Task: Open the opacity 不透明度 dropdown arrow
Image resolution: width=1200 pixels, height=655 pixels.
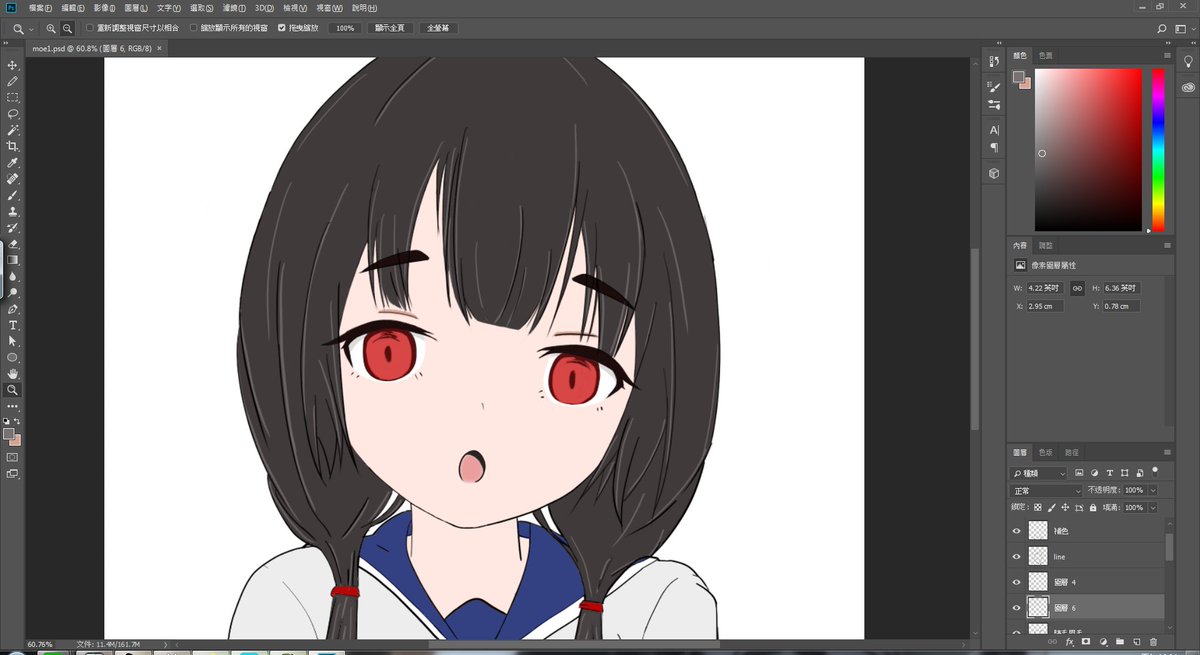Action: 1153,491
